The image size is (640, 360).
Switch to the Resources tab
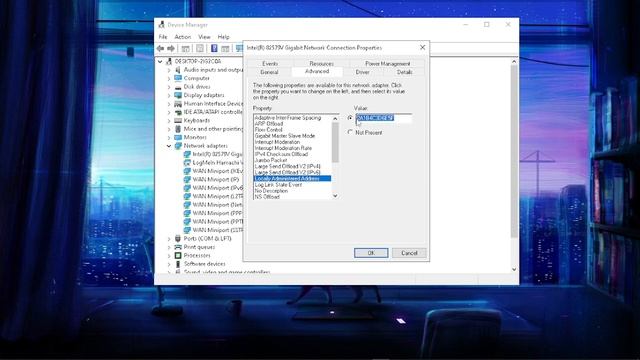(x=321, y=64)
